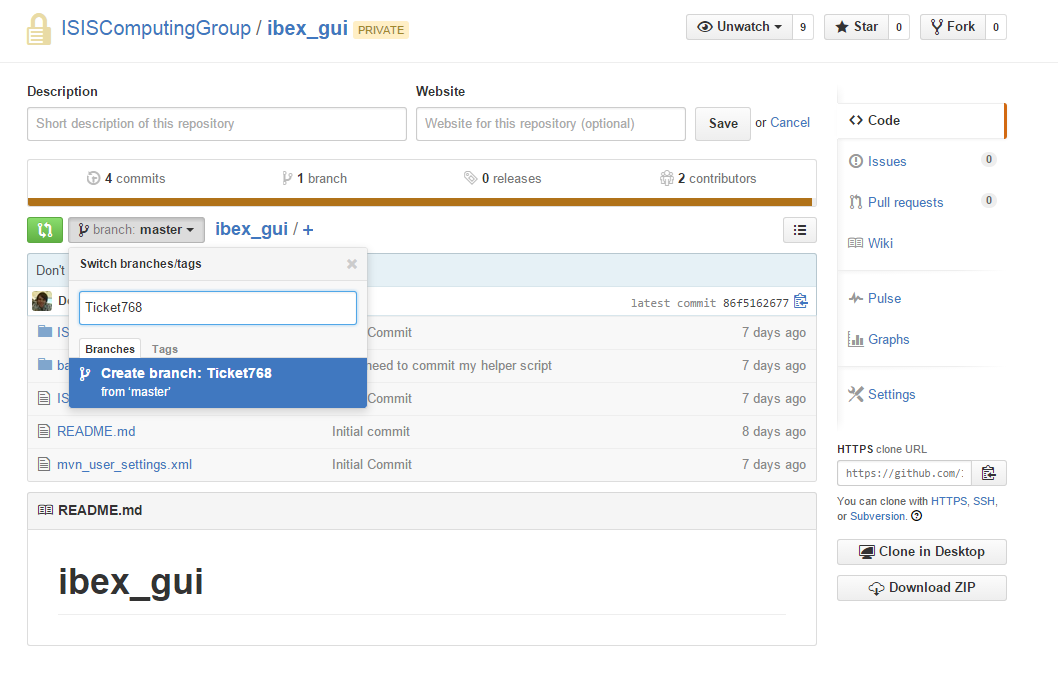
Task: View the Pulse activity page
Action: 884,298
